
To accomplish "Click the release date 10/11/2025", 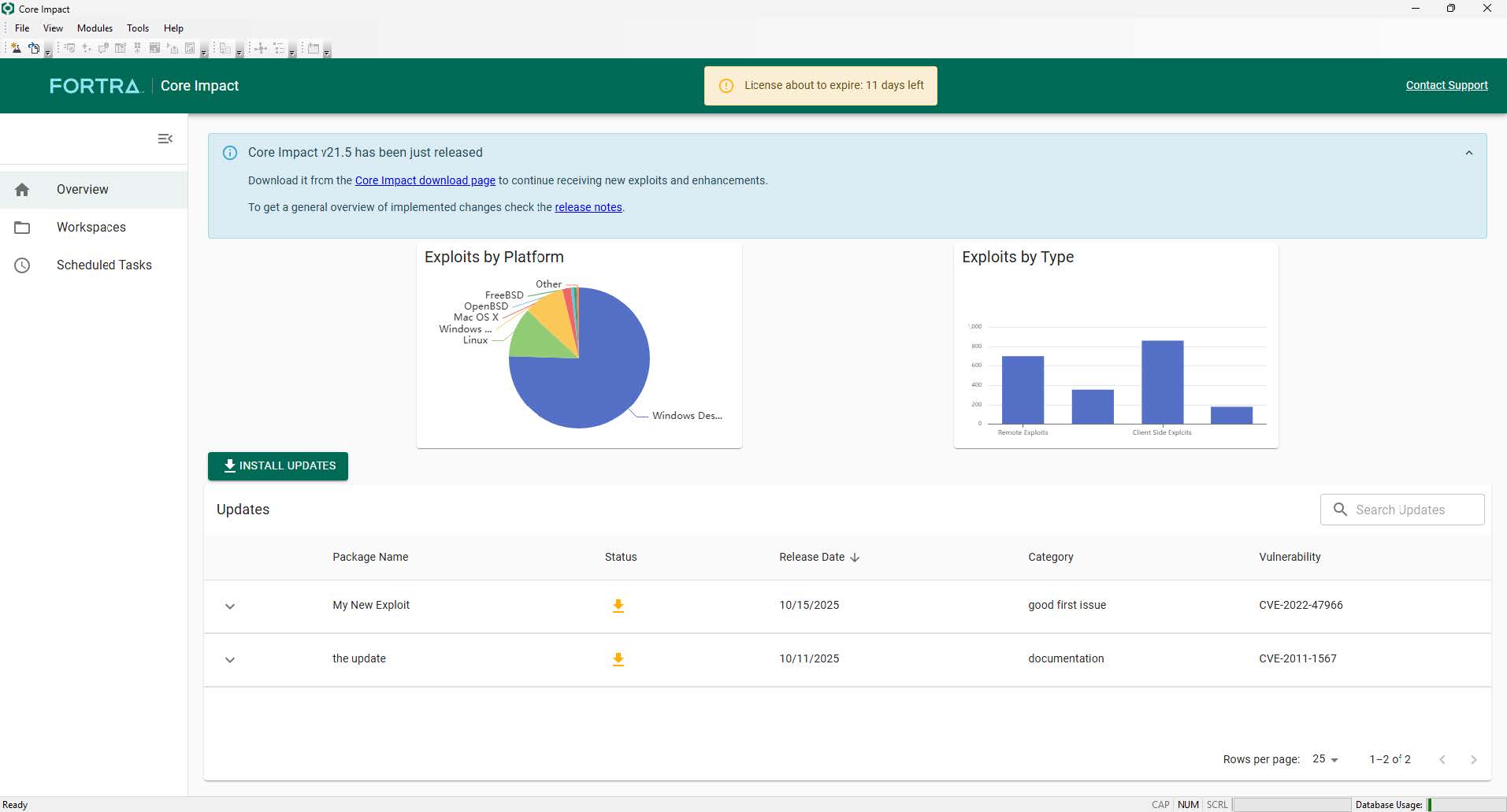I will pos(809,659).
